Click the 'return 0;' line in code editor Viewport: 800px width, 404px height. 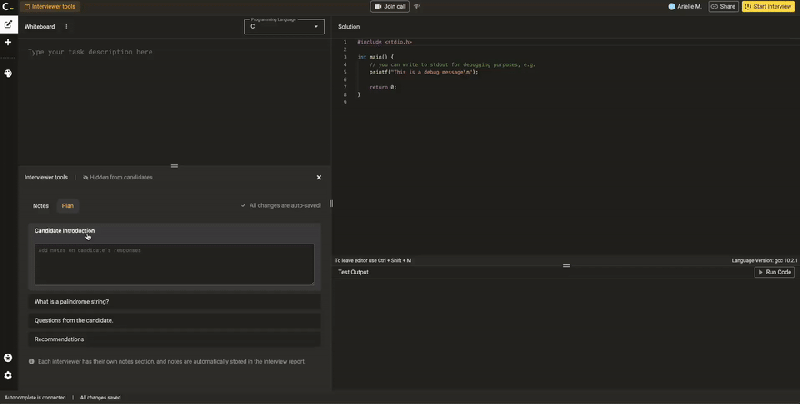pos(383,87)
